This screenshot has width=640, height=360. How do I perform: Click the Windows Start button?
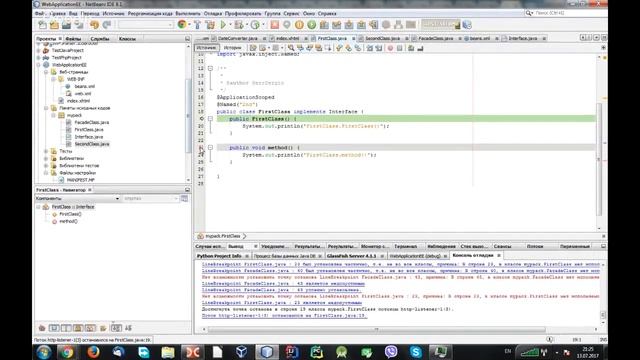[44, 351]
